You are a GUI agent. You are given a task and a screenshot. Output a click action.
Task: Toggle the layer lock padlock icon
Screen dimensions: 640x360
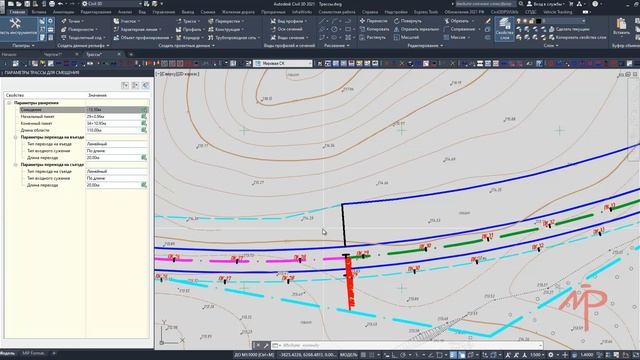click(531, 20)
